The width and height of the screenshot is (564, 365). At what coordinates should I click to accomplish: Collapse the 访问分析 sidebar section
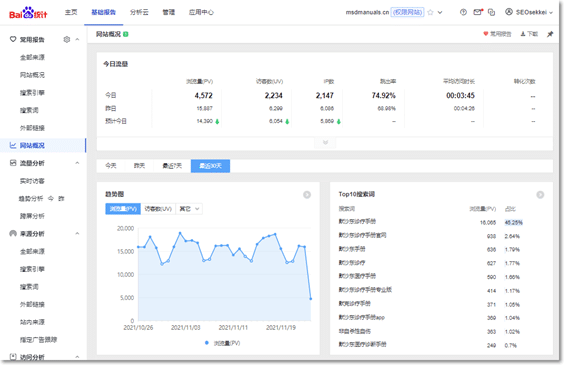pos(77,357)
